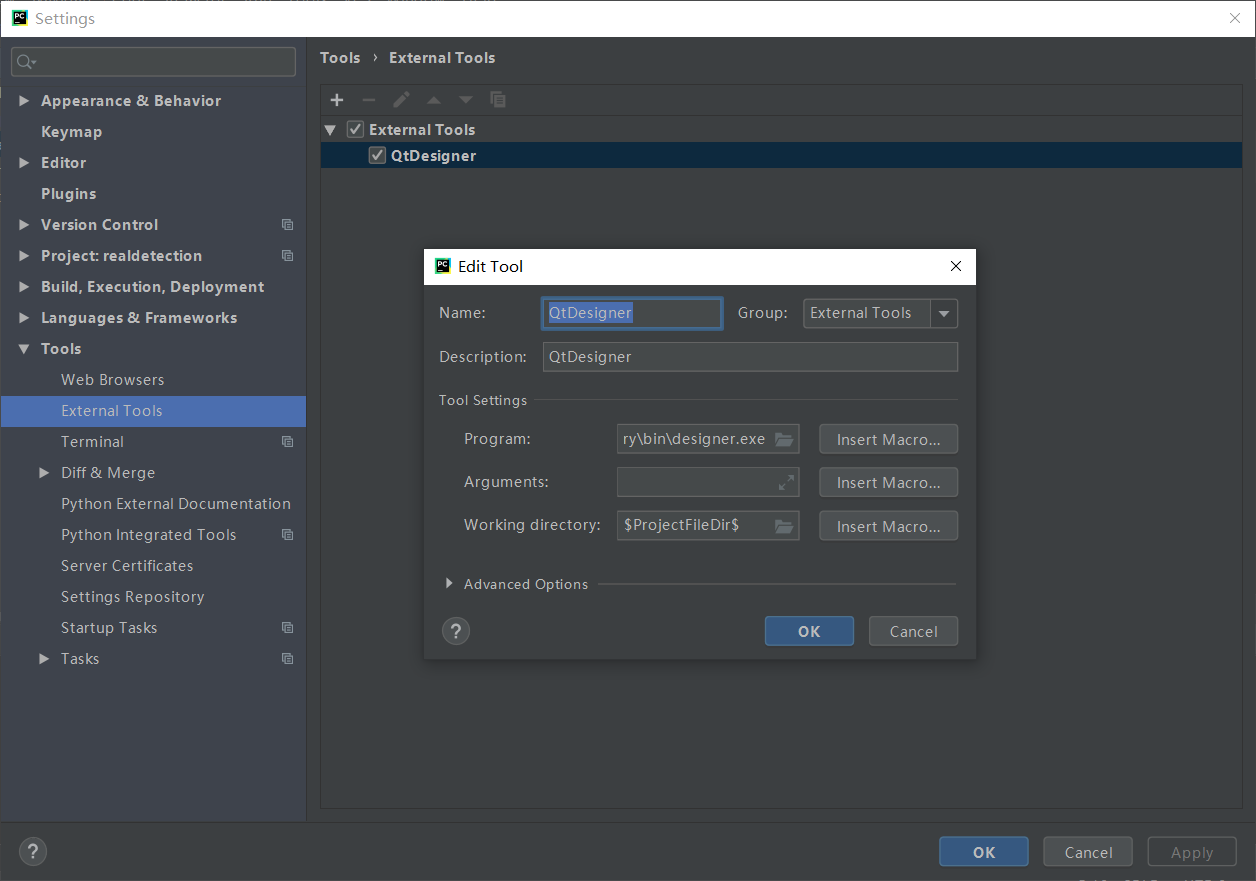The image size is (1256, 881).
Task: Collapse the Tools settings node
Action: (x=24, y=349)
